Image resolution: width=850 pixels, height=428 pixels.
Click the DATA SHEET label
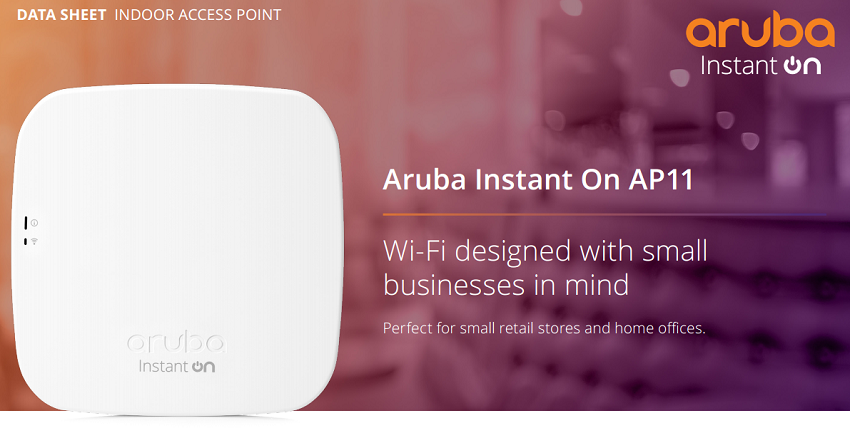click(61, 15)
